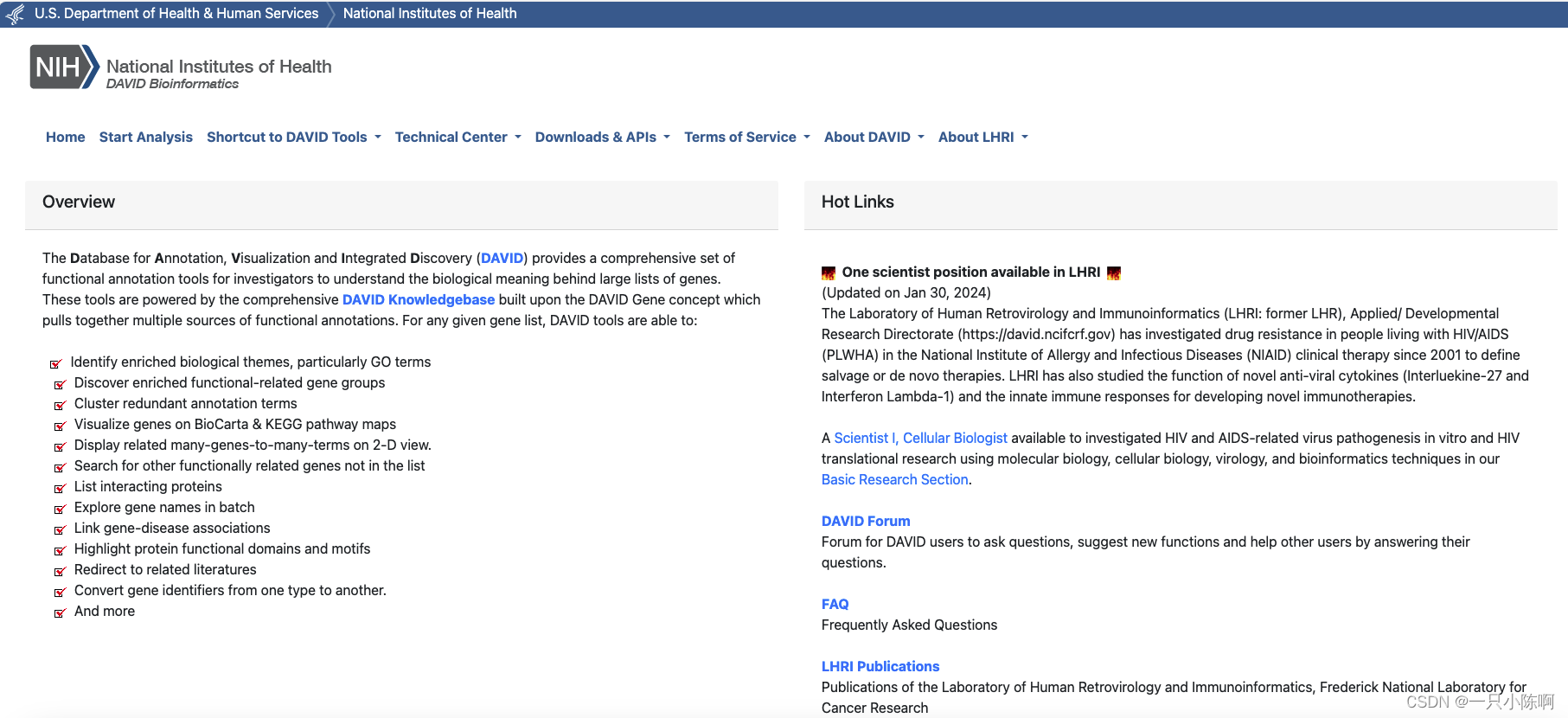Click National Institutes of Health header title

coord(219,67)
